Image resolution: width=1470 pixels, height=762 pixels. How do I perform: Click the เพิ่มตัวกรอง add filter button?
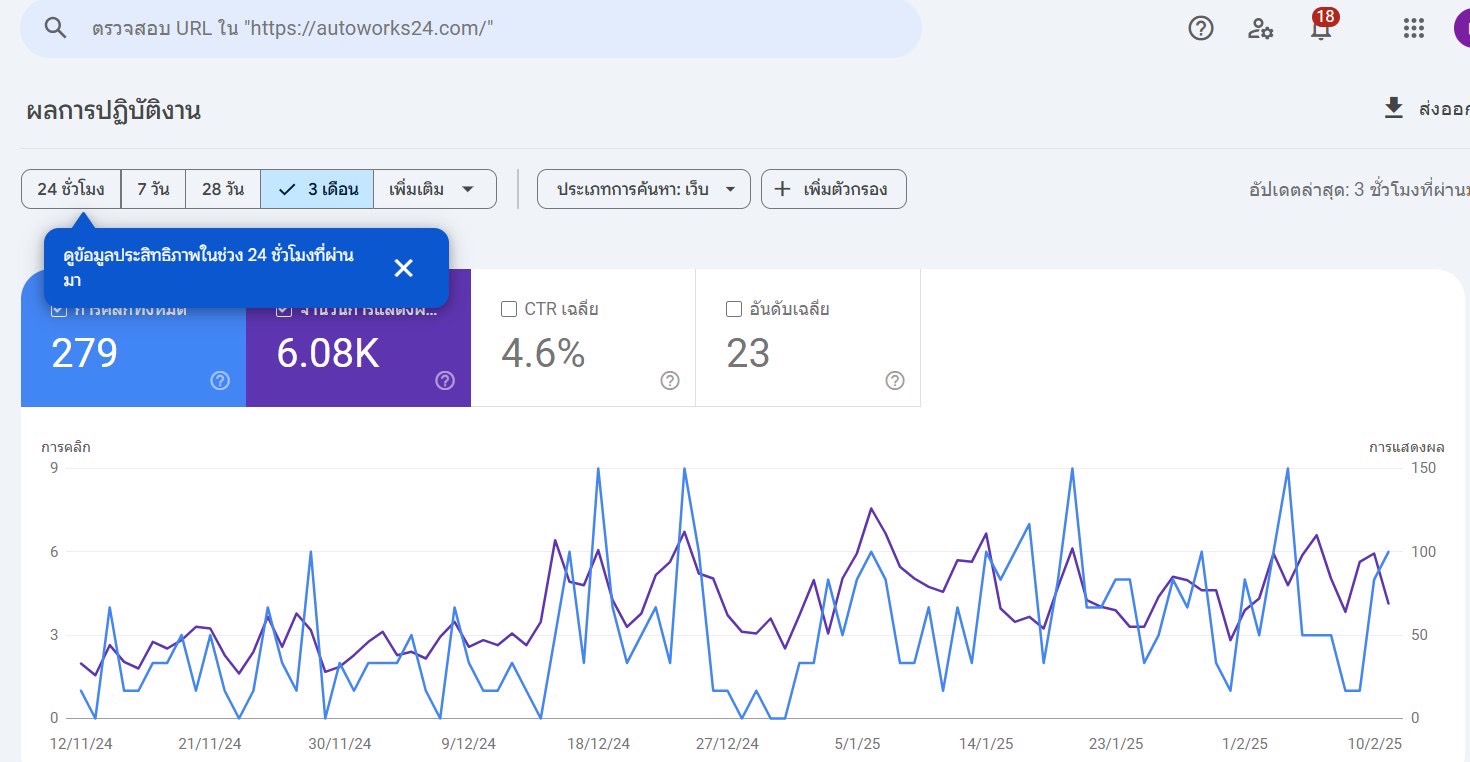[x=833, y=189]
